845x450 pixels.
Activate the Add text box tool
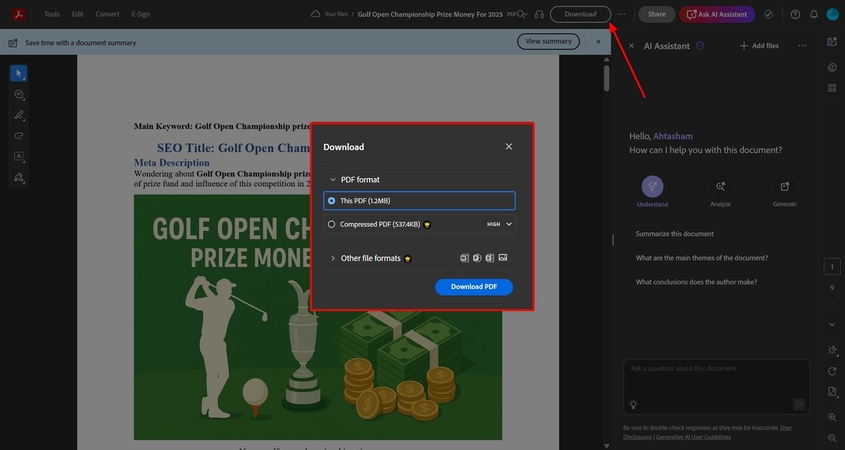(18, 156)
